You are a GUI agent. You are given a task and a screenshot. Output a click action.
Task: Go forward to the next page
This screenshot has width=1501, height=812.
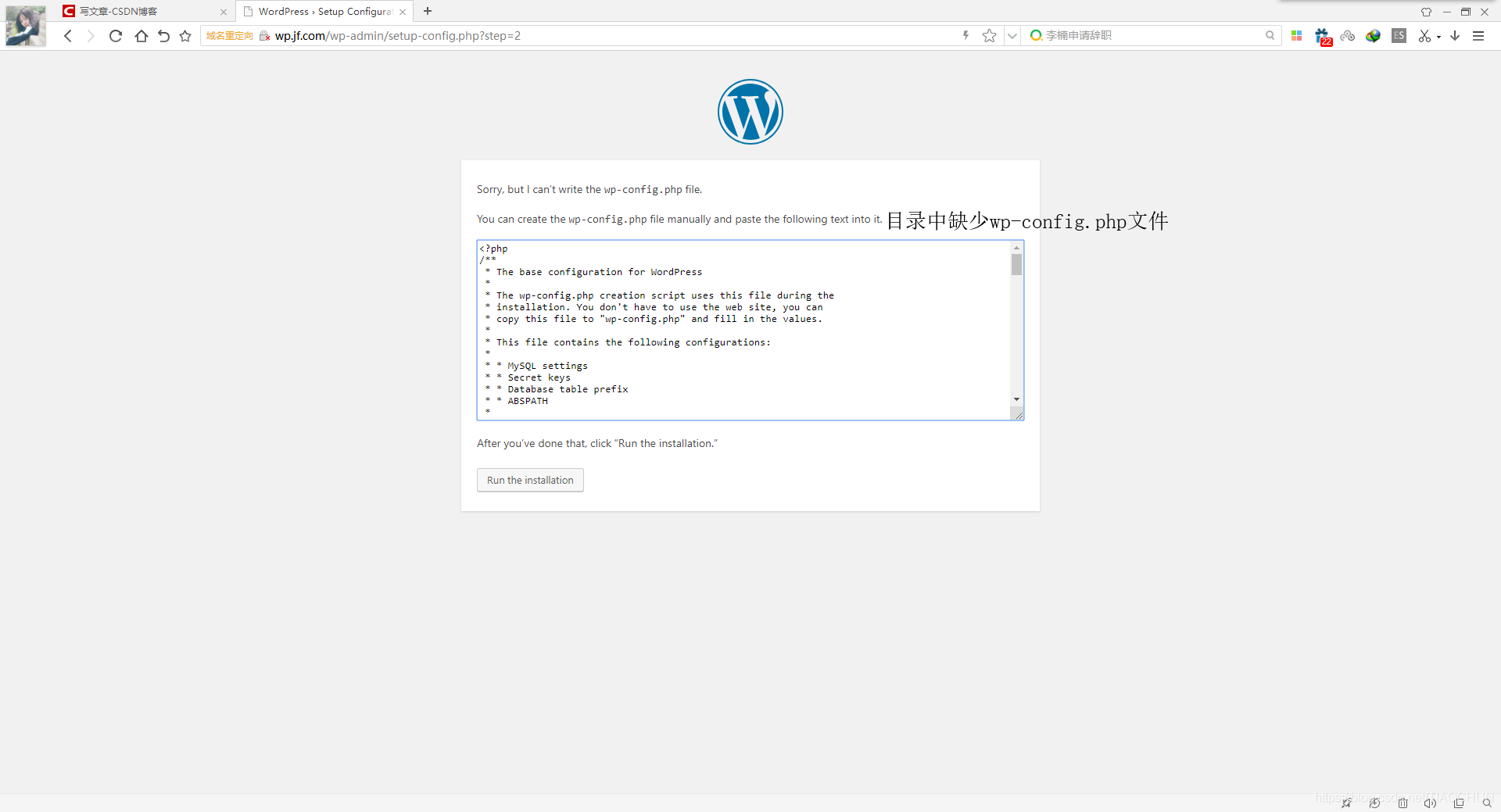[x=91, y=36]
